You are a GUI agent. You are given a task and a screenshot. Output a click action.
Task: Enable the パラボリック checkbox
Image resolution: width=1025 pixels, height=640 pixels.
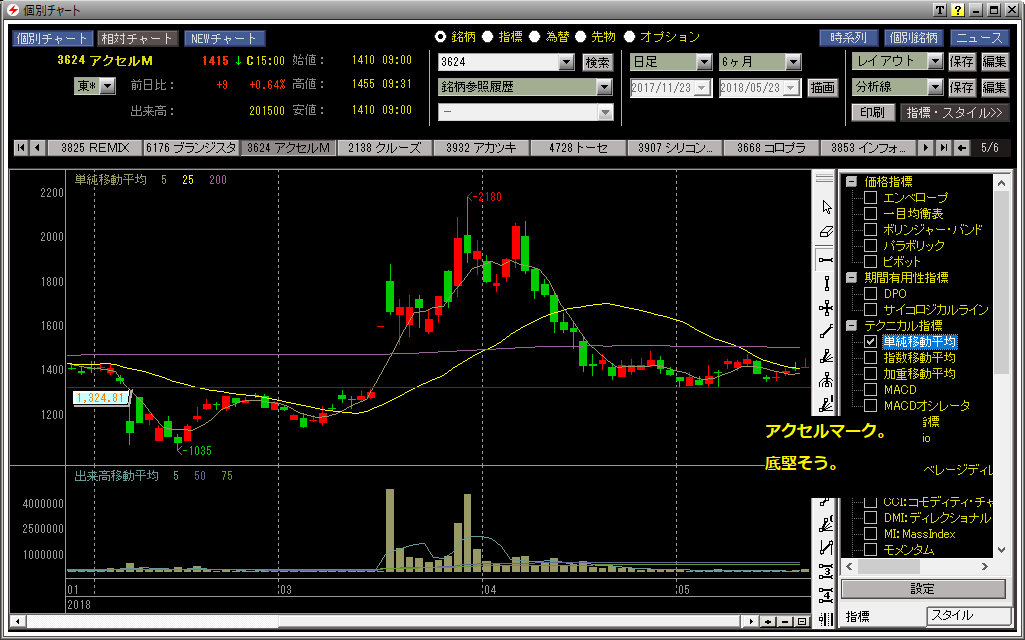point(870,246)
